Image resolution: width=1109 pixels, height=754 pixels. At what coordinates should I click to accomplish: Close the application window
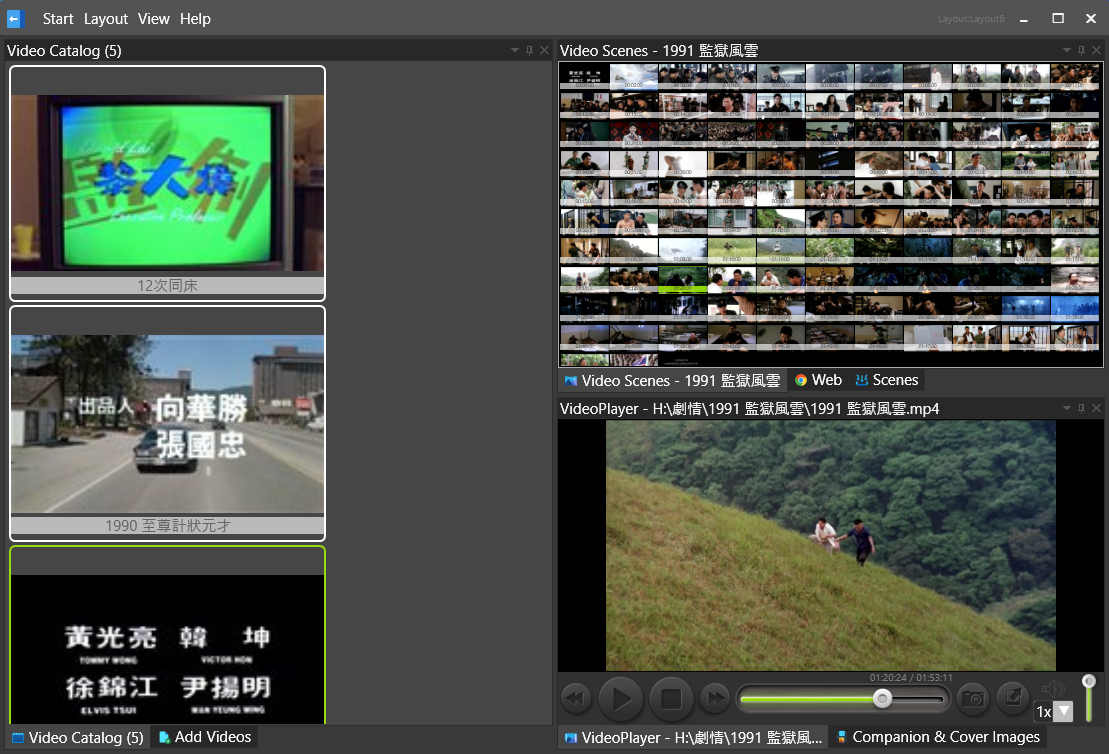point(1091,19)
